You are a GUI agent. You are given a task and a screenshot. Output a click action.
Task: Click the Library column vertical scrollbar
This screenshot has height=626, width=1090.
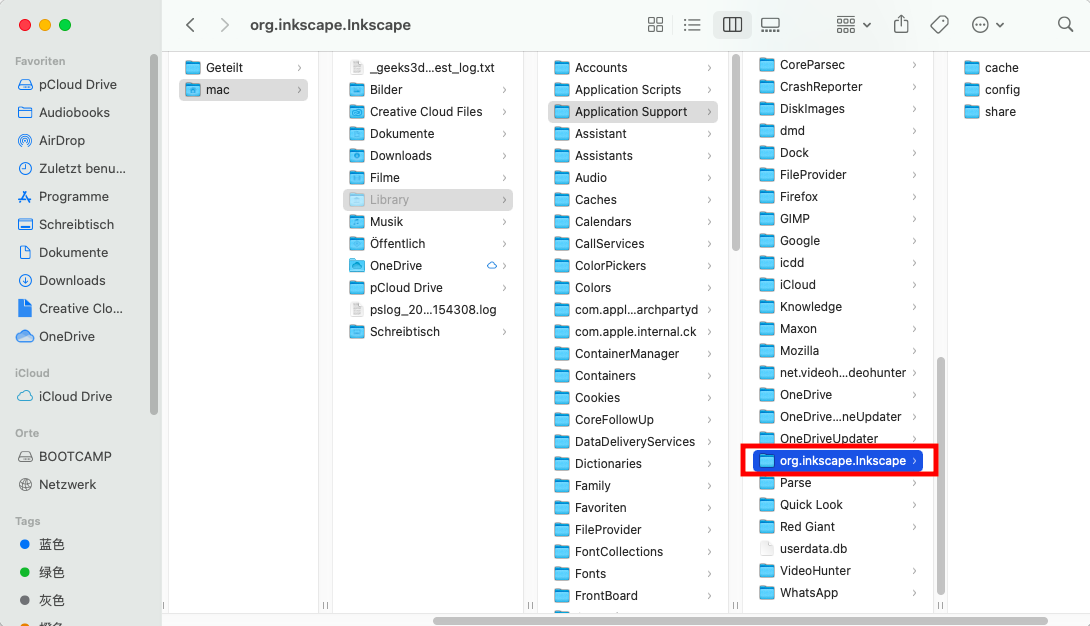point(735,153)
